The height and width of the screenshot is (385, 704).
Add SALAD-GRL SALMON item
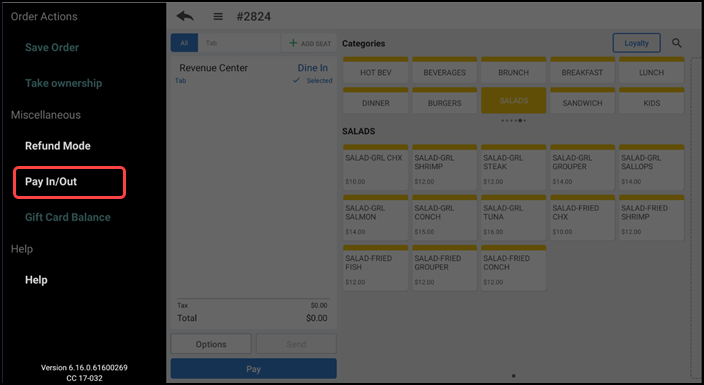(375, 217)
